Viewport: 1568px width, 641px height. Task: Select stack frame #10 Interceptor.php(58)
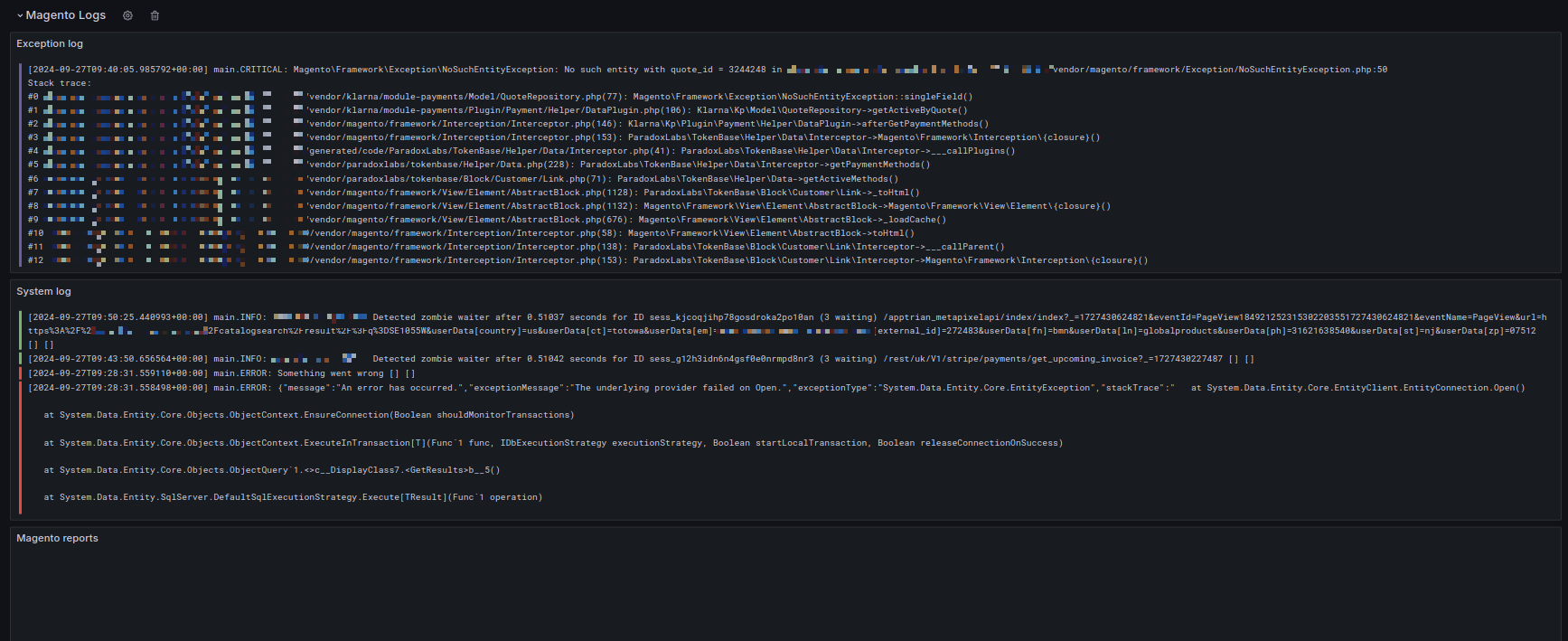click(x=471, y=233)
